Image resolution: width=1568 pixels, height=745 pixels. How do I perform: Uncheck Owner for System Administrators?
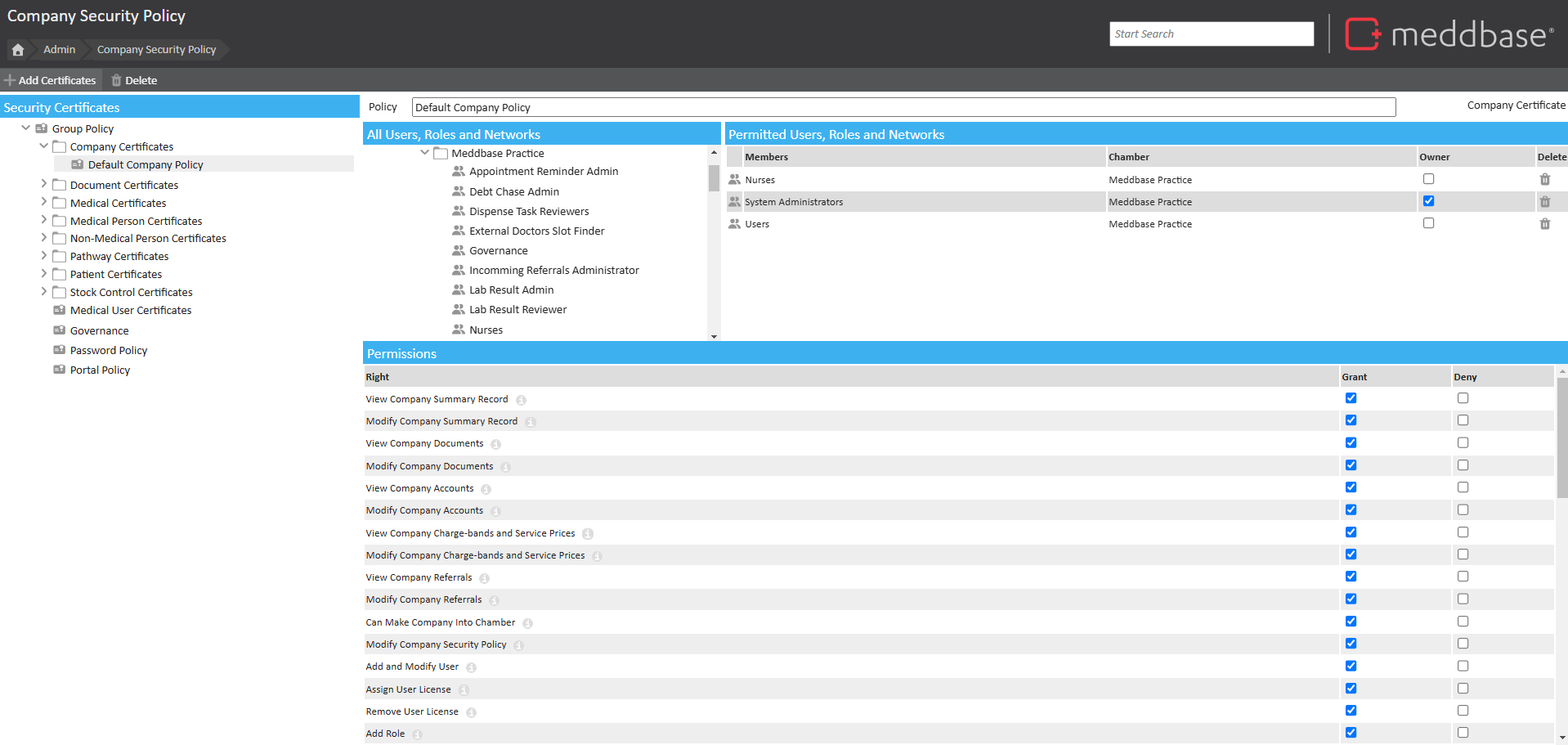(1428, 201)
